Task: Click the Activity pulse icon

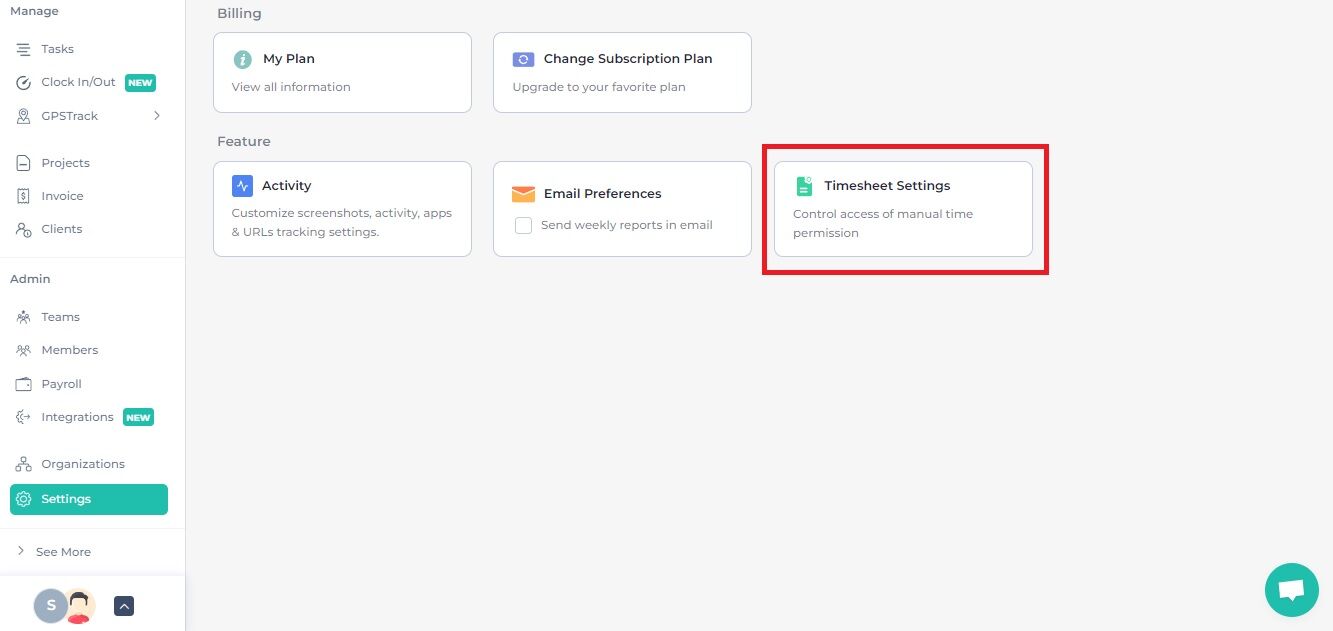Action: click(x=242, y=186)
